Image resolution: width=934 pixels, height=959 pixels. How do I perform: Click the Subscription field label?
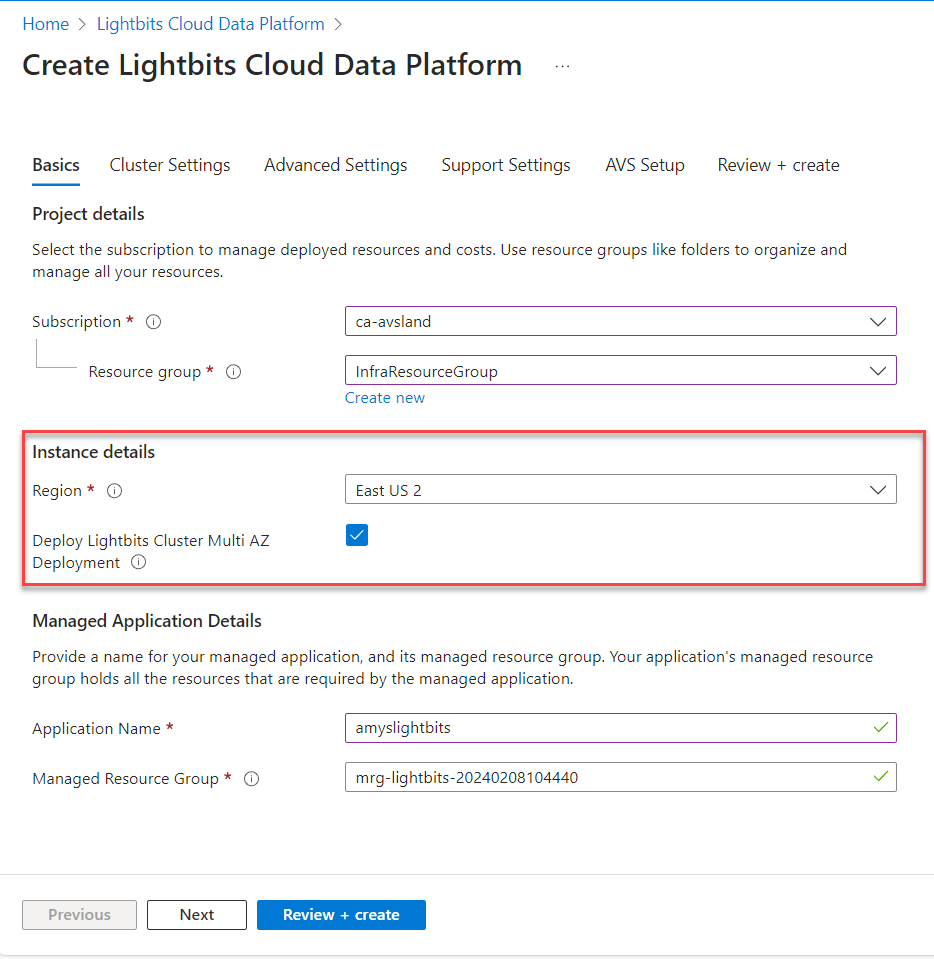coord(76,322)
